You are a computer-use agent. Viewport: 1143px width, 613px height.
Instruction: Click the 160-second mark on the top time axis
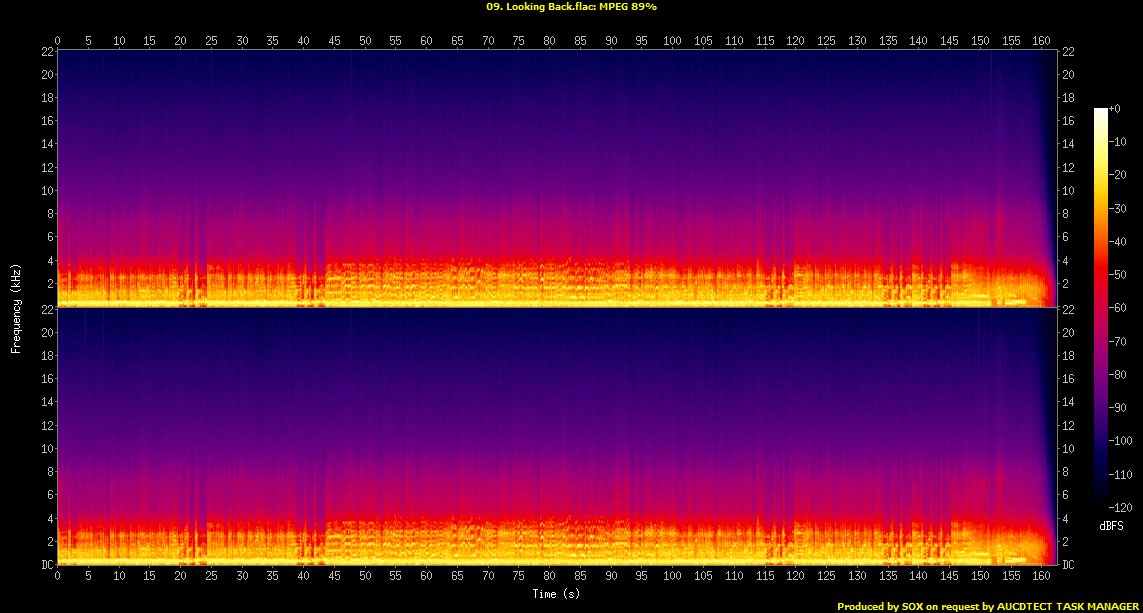point(1041,40)
